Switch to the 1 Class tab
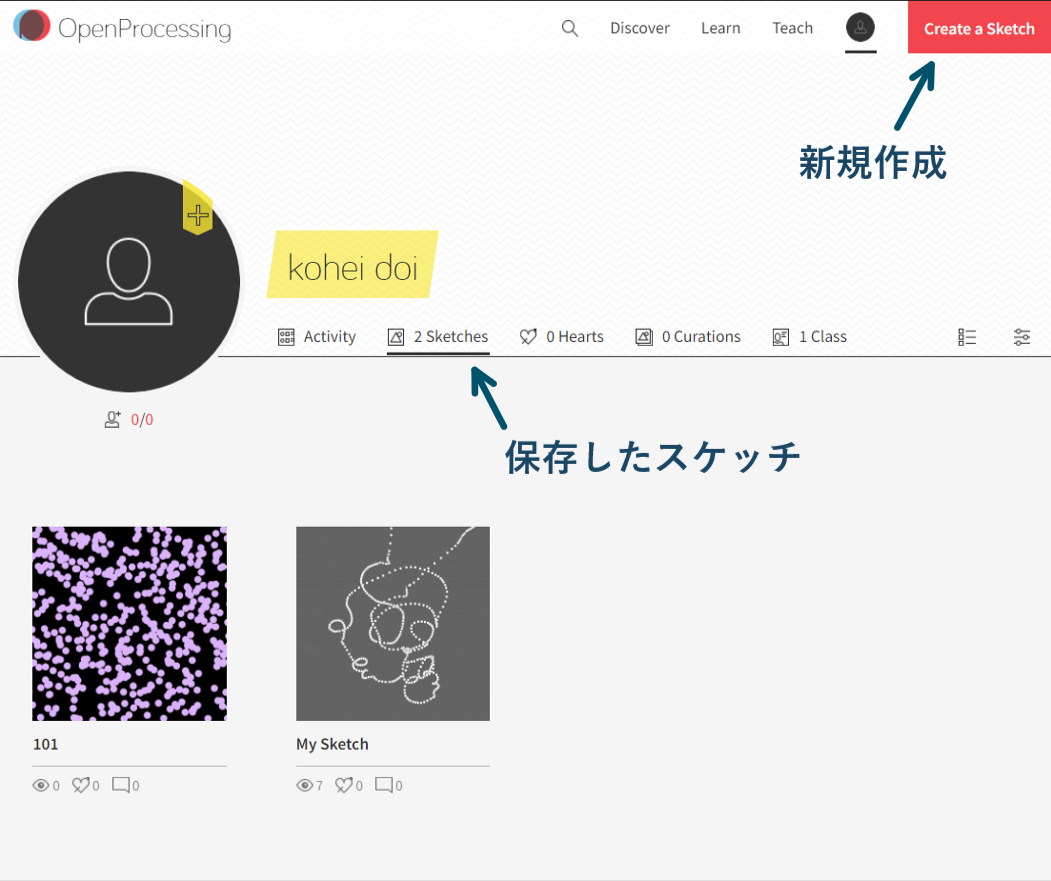Image resolution: width=1051 pixels, height=881 pixels. 810,337
